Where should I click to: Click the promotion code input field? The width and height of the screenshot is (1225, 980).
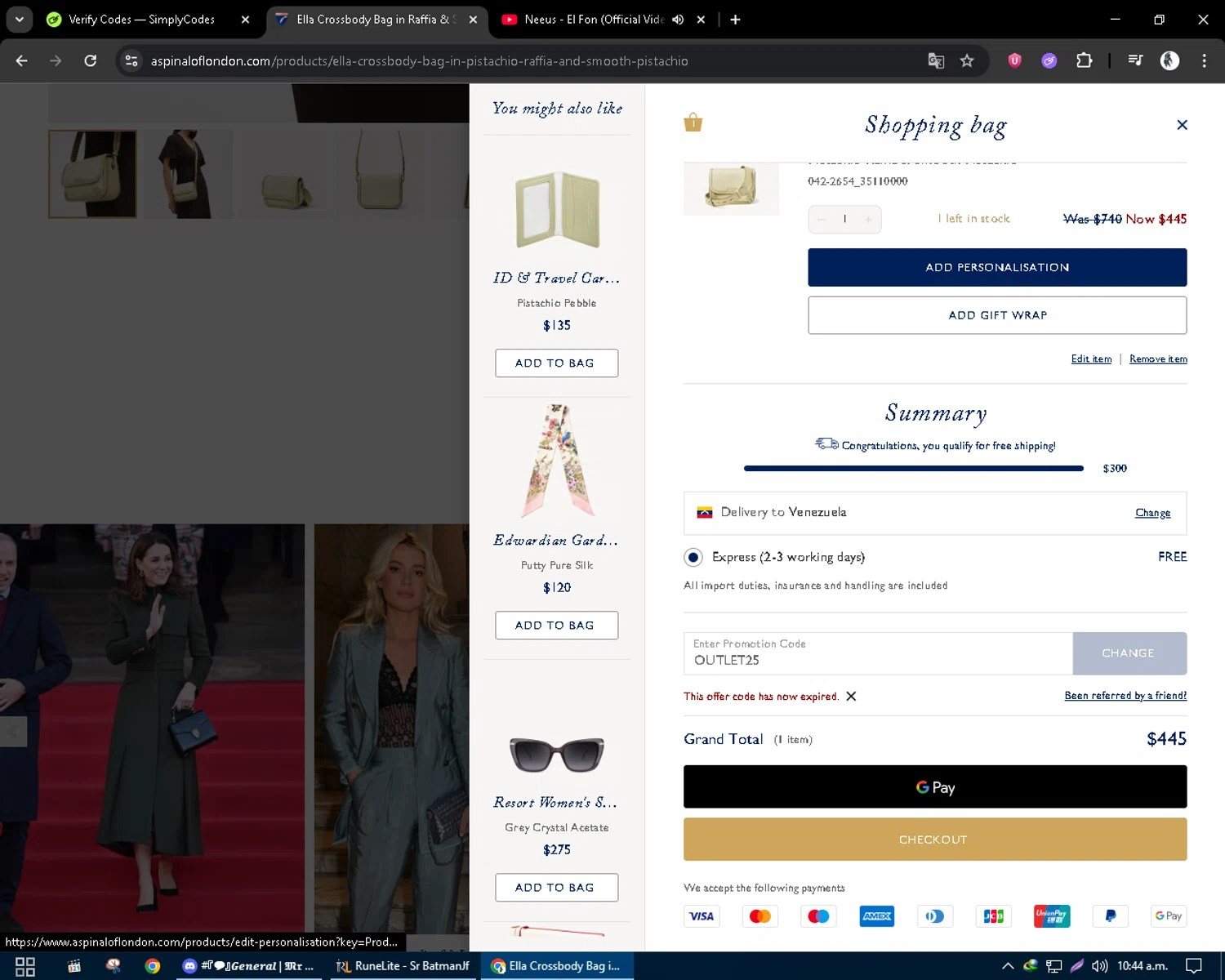coord(878,653)
